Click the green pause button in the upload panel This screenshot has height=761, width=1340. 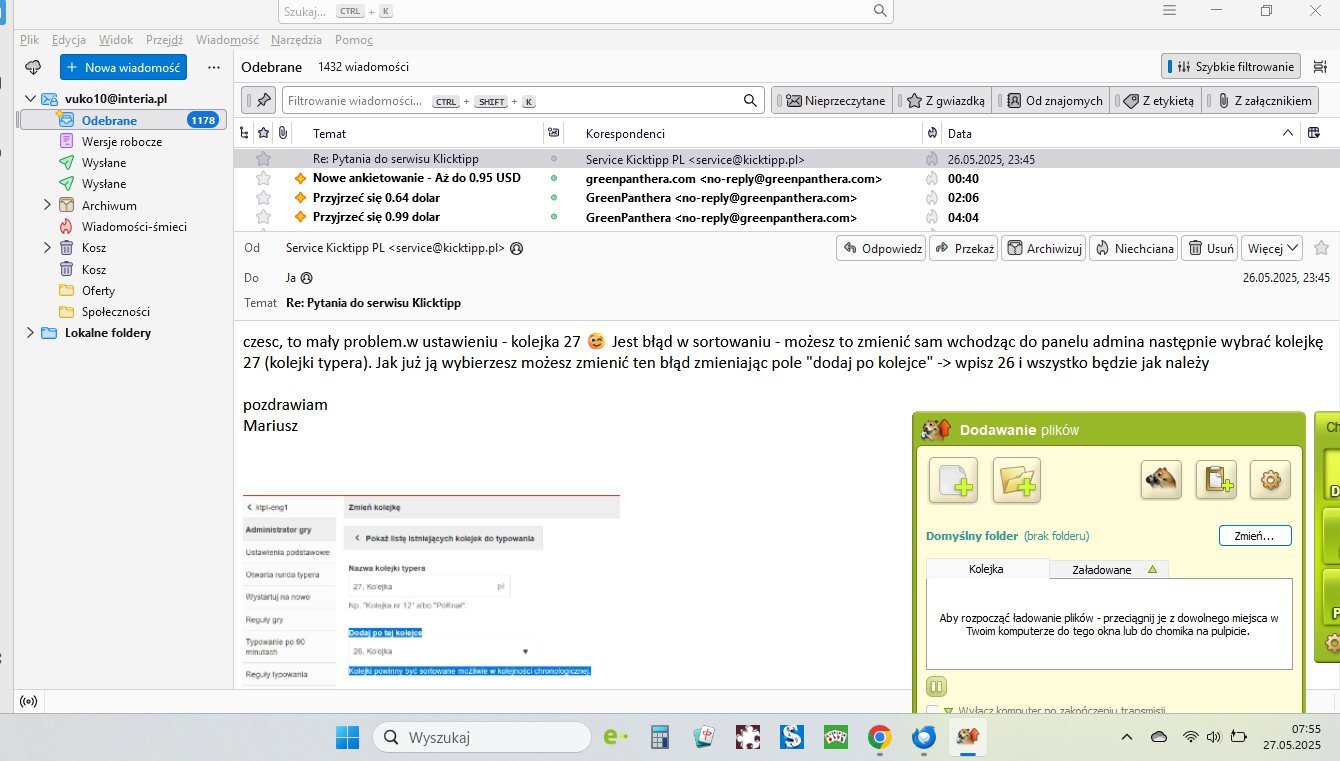937,687
